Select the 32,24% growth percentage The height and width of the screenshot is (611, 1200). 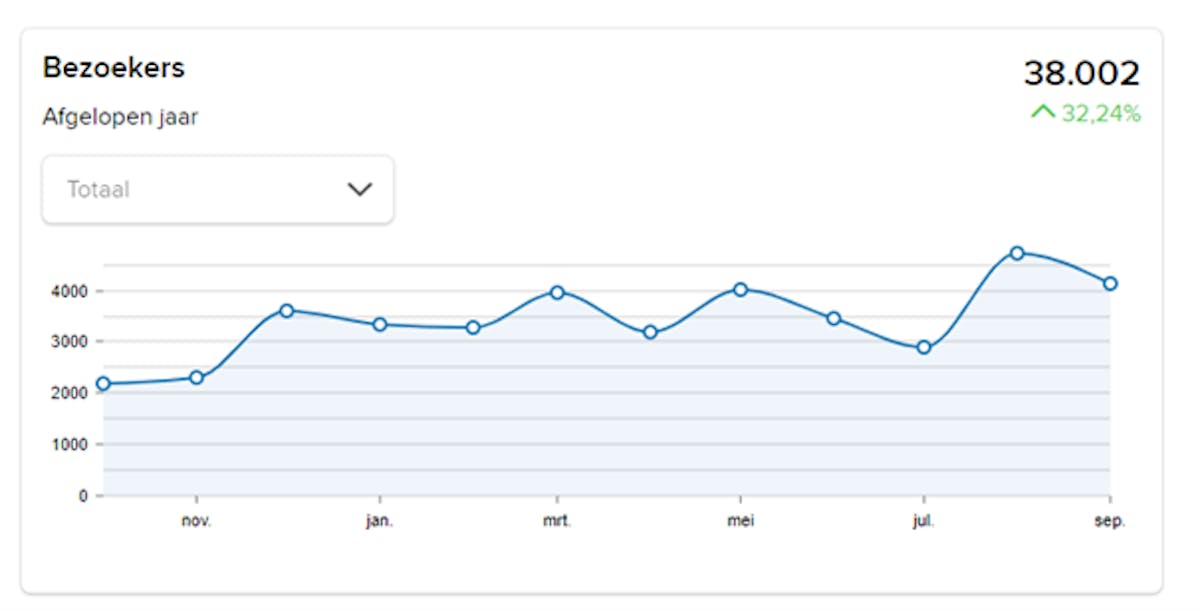(1100, 113)
